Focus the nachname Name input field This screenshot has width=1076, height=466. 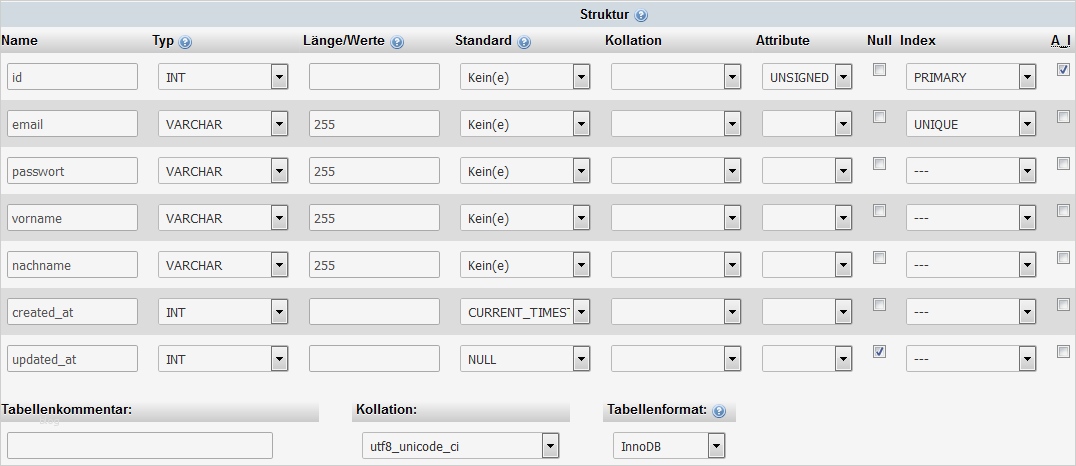(72, 265)
